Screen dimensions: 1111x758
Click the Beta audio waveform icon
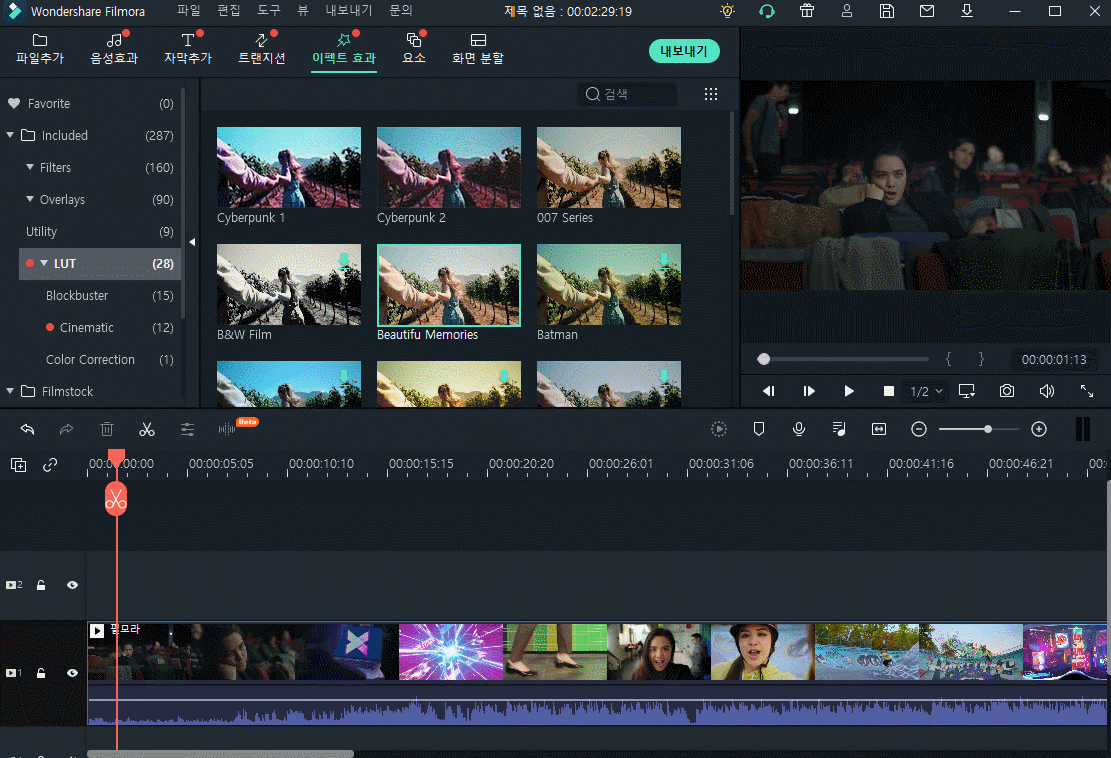(x=227, y=429)
